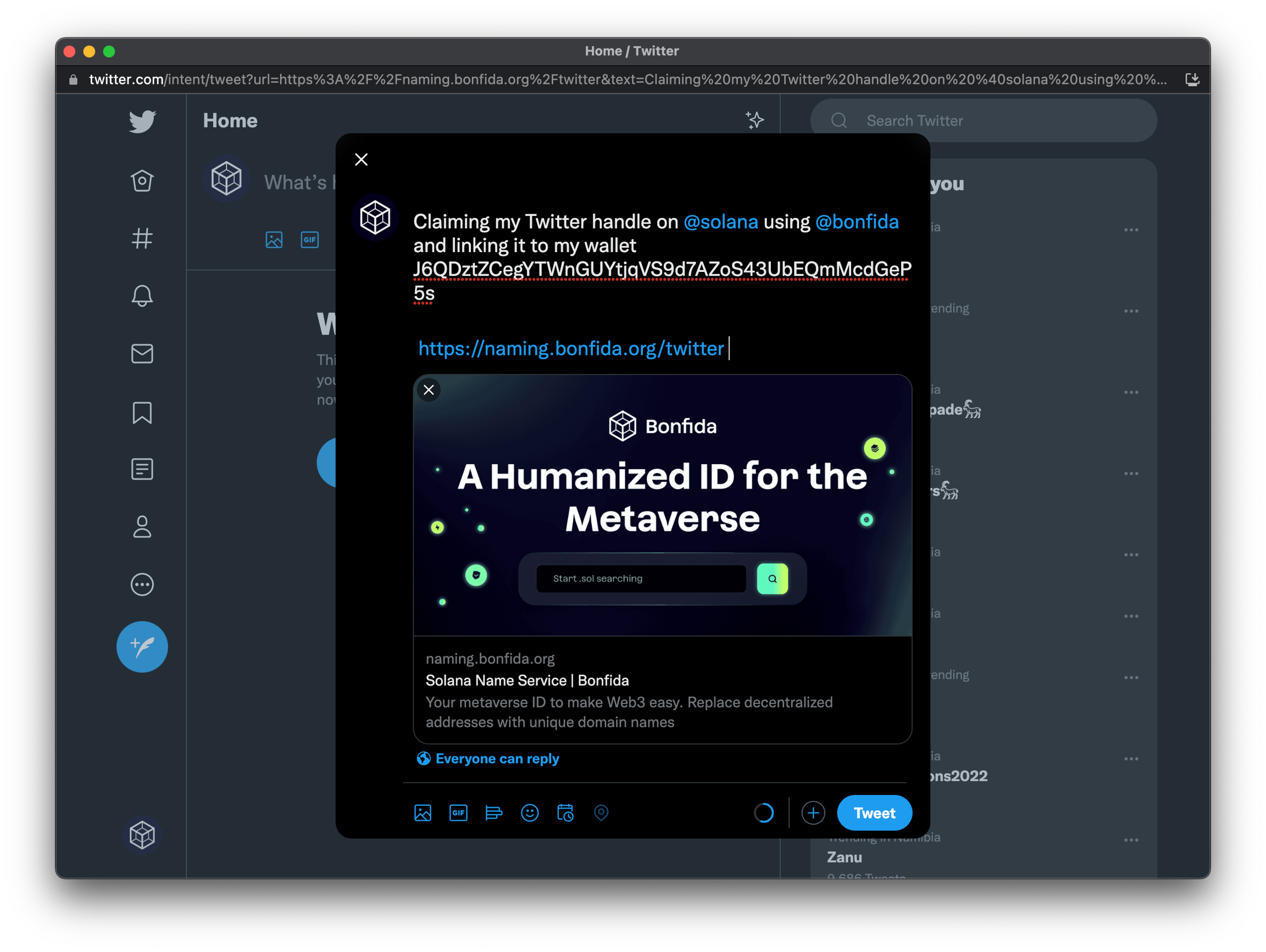Open account switcher avatar in the sidebar
This screenshot has width=1266, height=952.
click(x=142, y=834)
